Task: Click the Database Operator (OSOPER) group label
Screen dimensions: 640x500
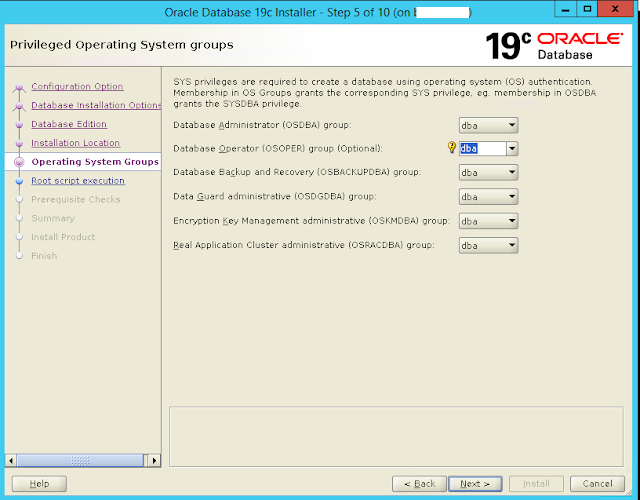Action: point(278,149)
